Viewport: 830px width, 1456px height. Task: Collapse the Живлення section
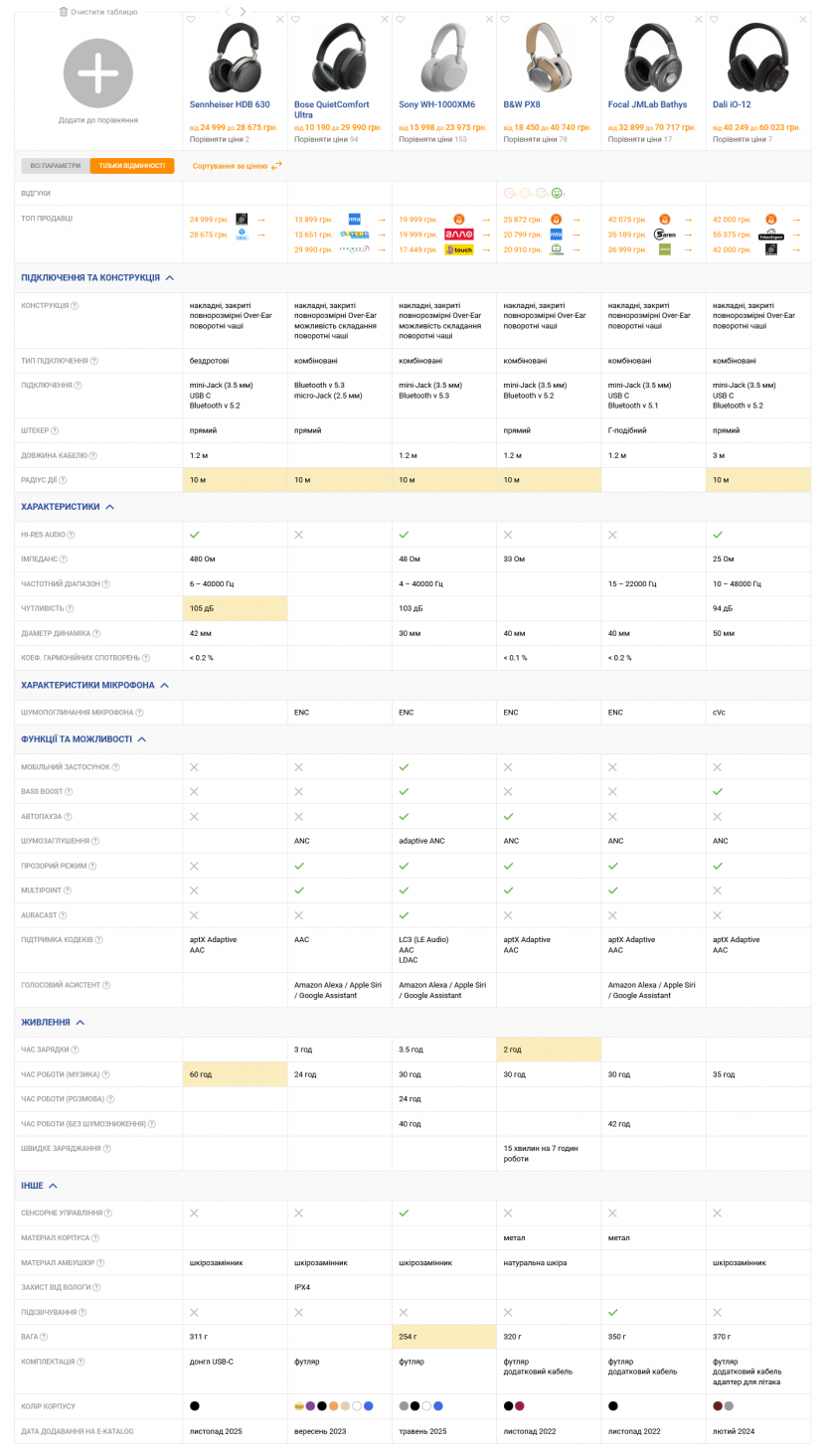tap(80, 1022)
